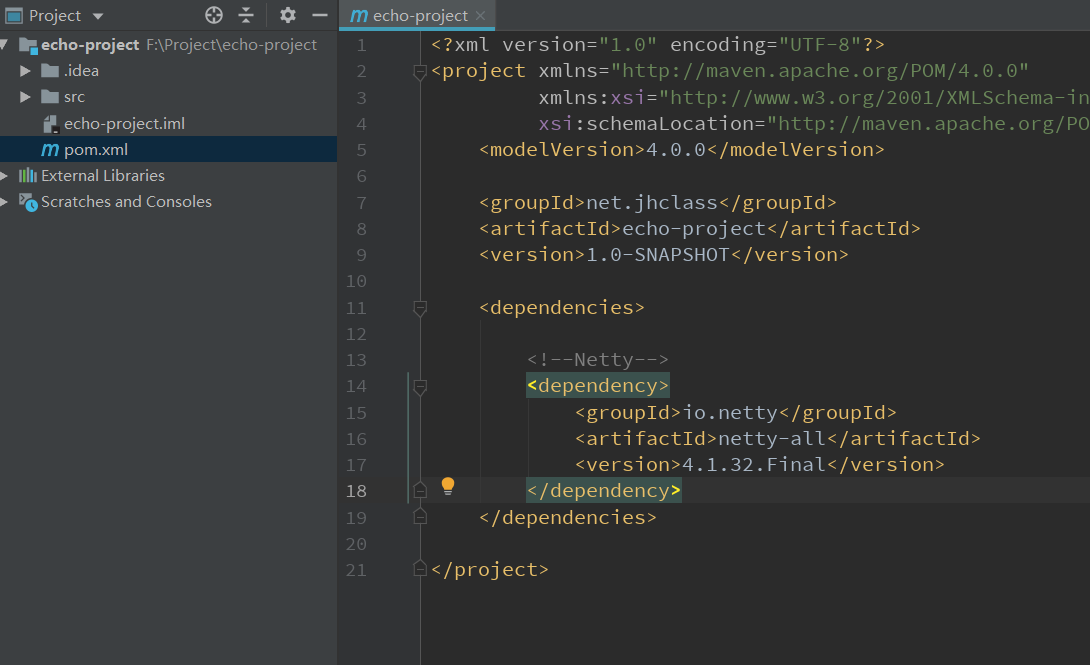Viewport: 1090px width, 665px height.
Task: Select the echo-project editor tab
Action: [x=417, y=15]
